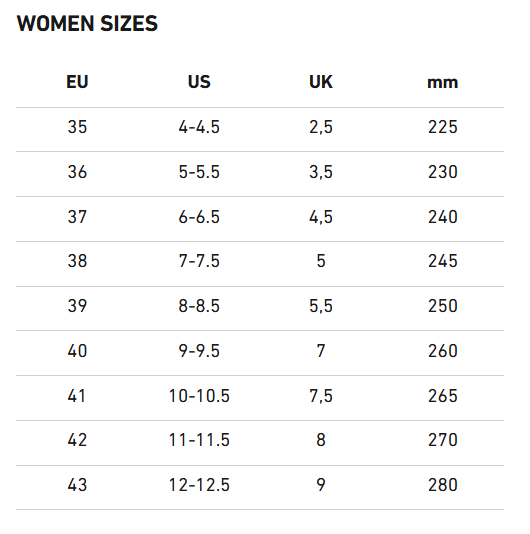Click US size 4-4.5 cell

click(x=199, y=127)
